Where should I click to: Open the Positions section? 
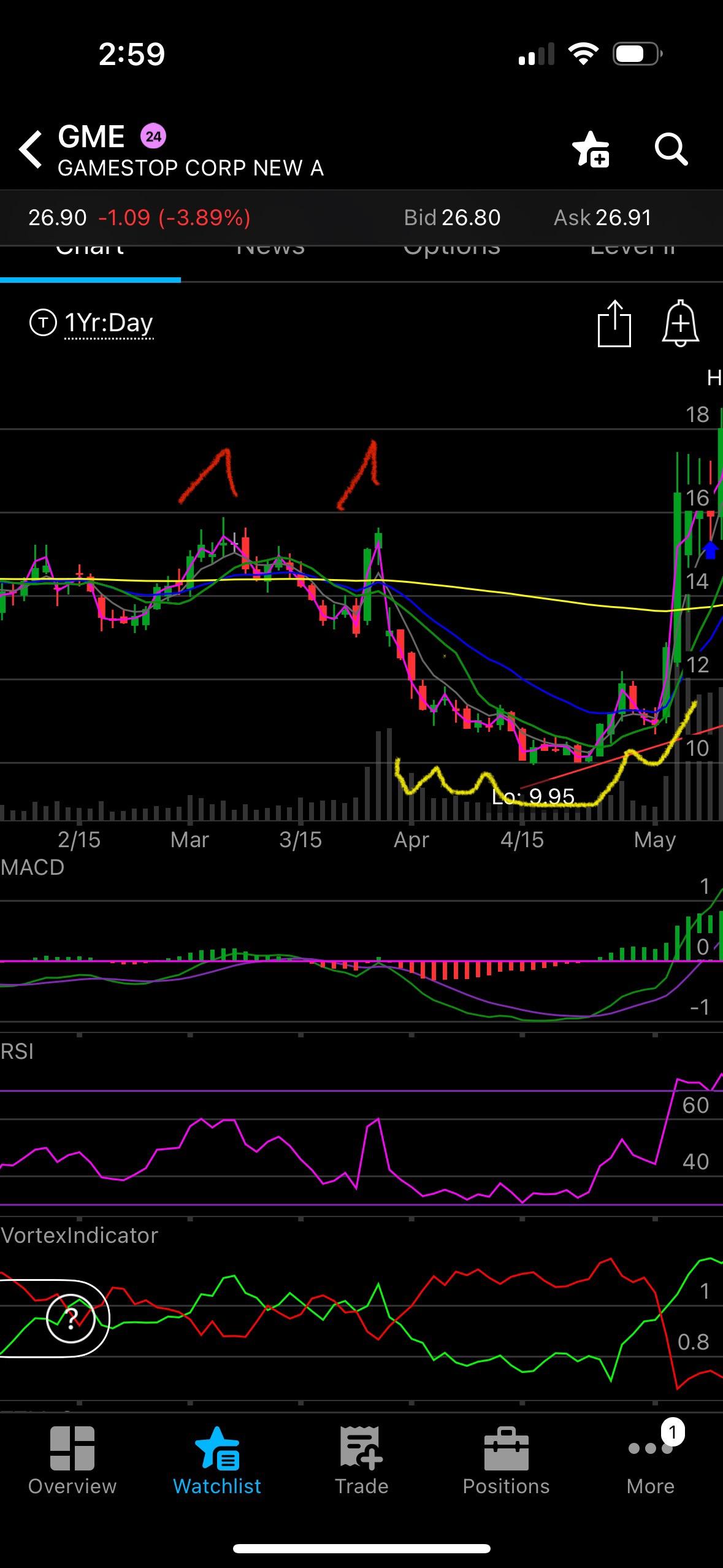click(506, 1461)
